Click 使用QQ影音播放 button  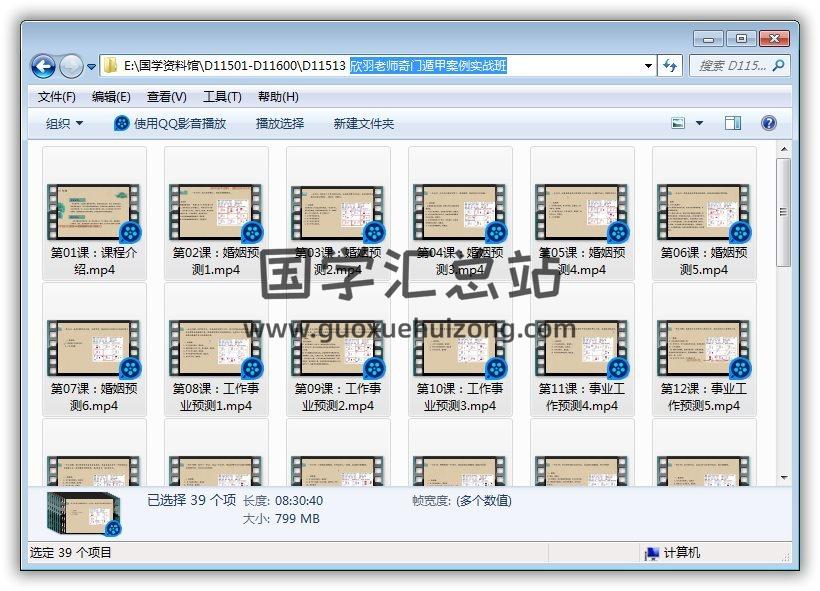point(170,124)
